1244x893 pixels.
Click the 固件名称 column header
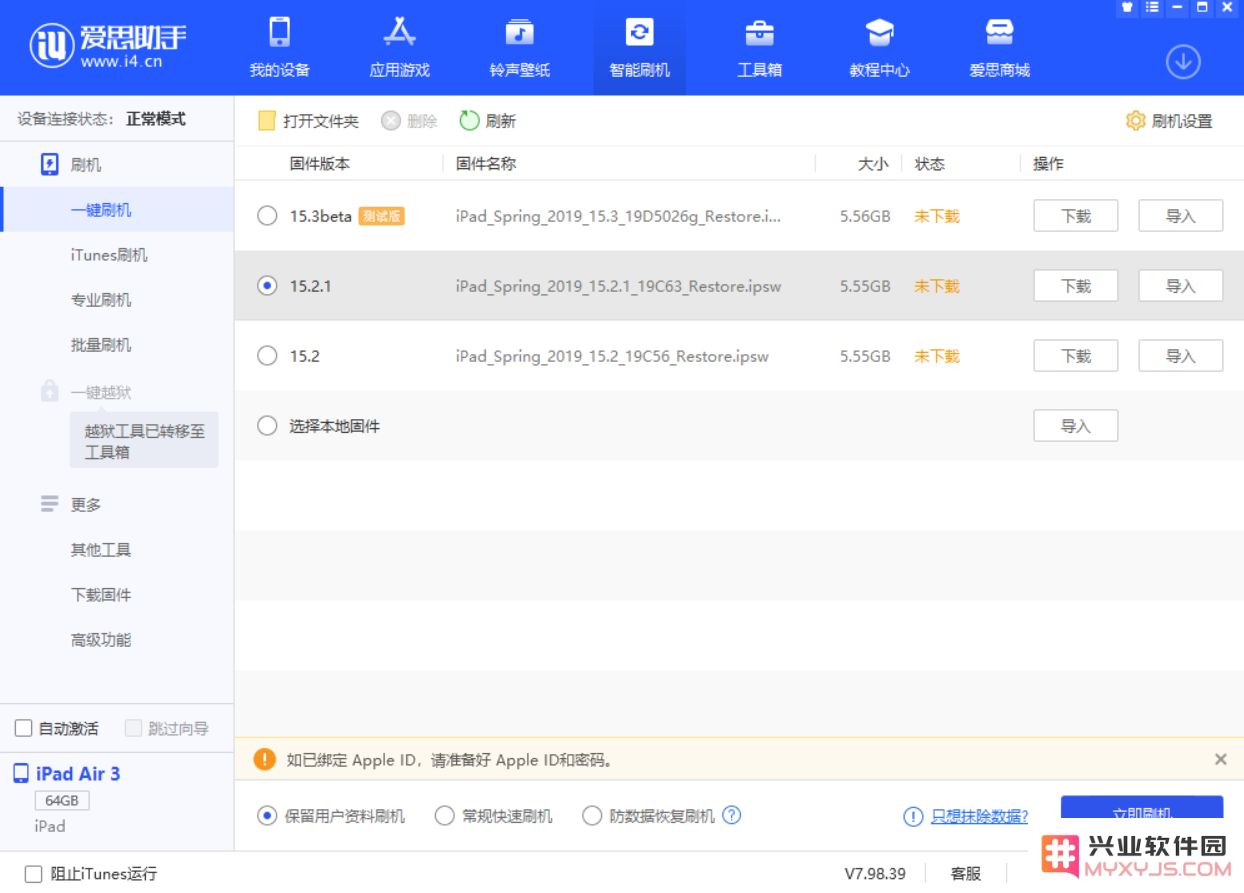click(486, 164)
